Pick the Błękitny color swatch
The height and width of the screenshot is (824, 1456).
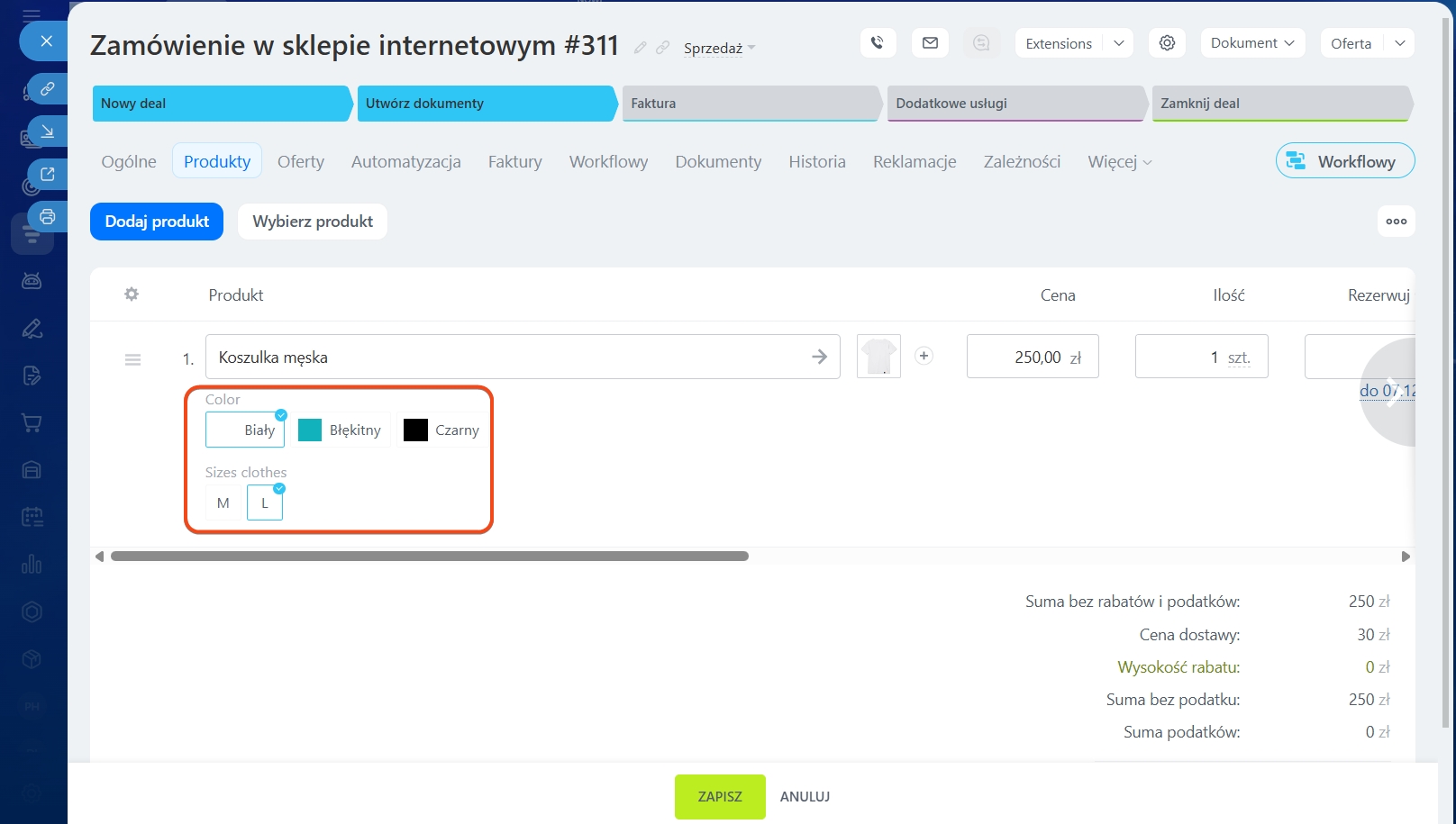(340, 430)
